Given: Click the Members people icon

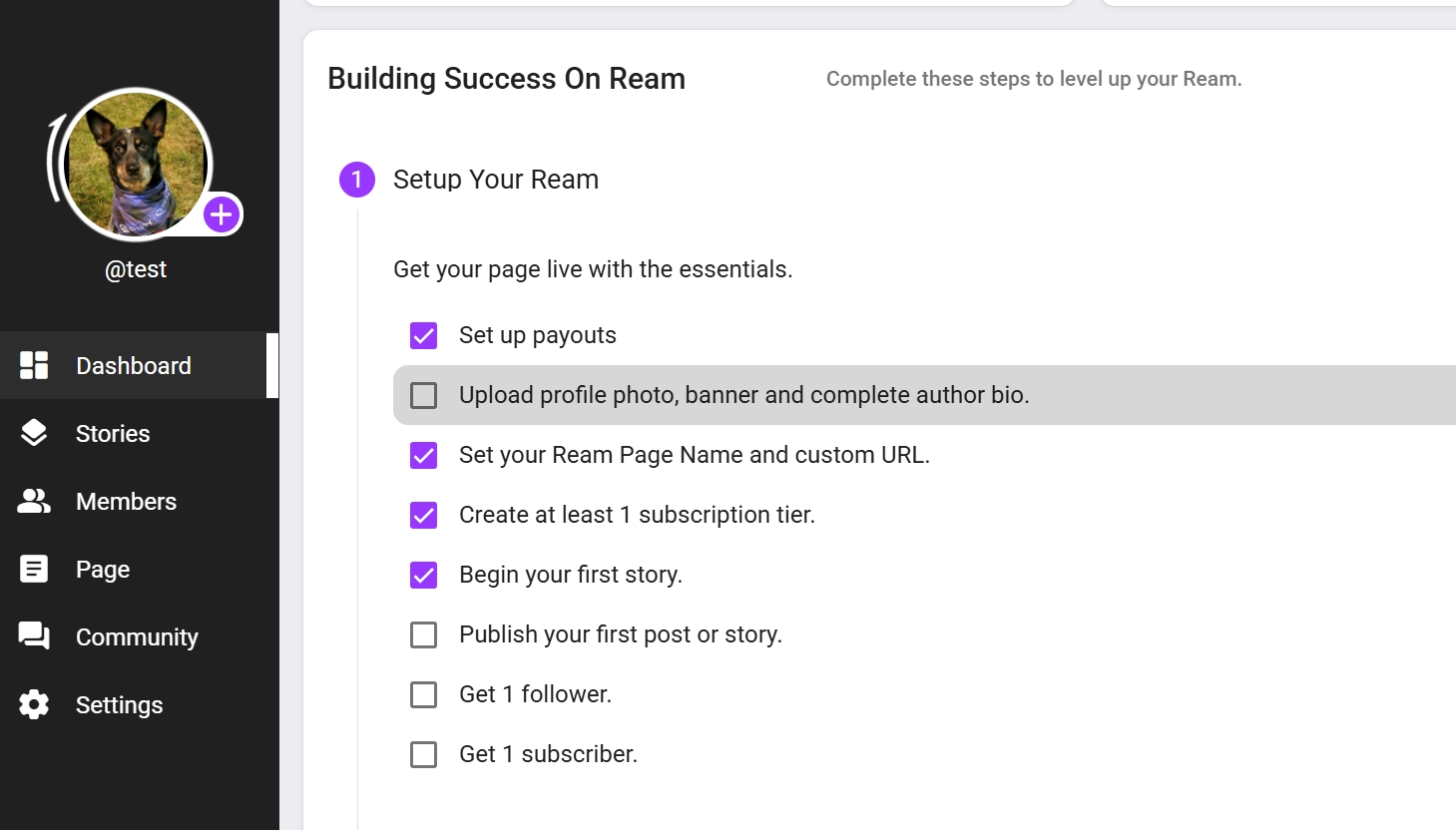Looking at the screenshot, I should click(x=34, y=501).
